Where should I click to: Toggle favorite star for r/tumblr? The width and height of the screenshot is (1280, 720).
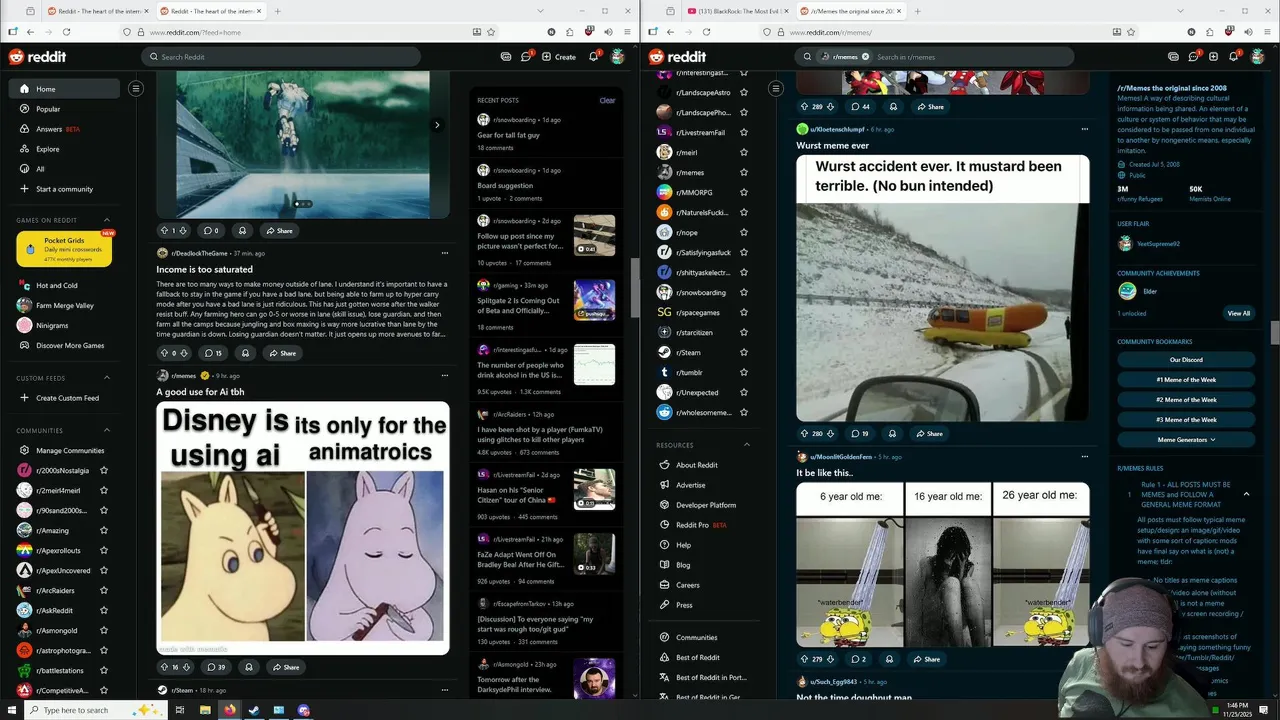pos(744,372)
